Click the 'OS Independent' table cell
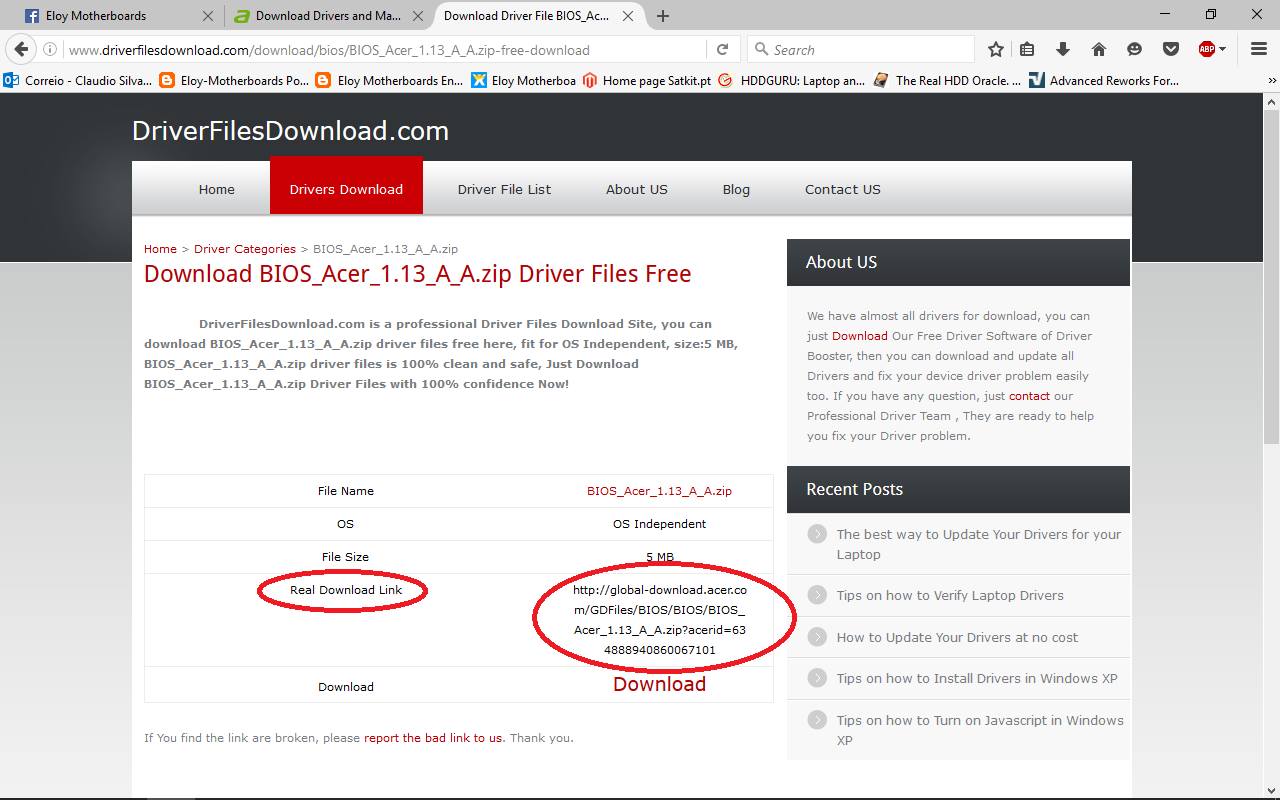Screen dimensions: 1280x800 (659, 524)
